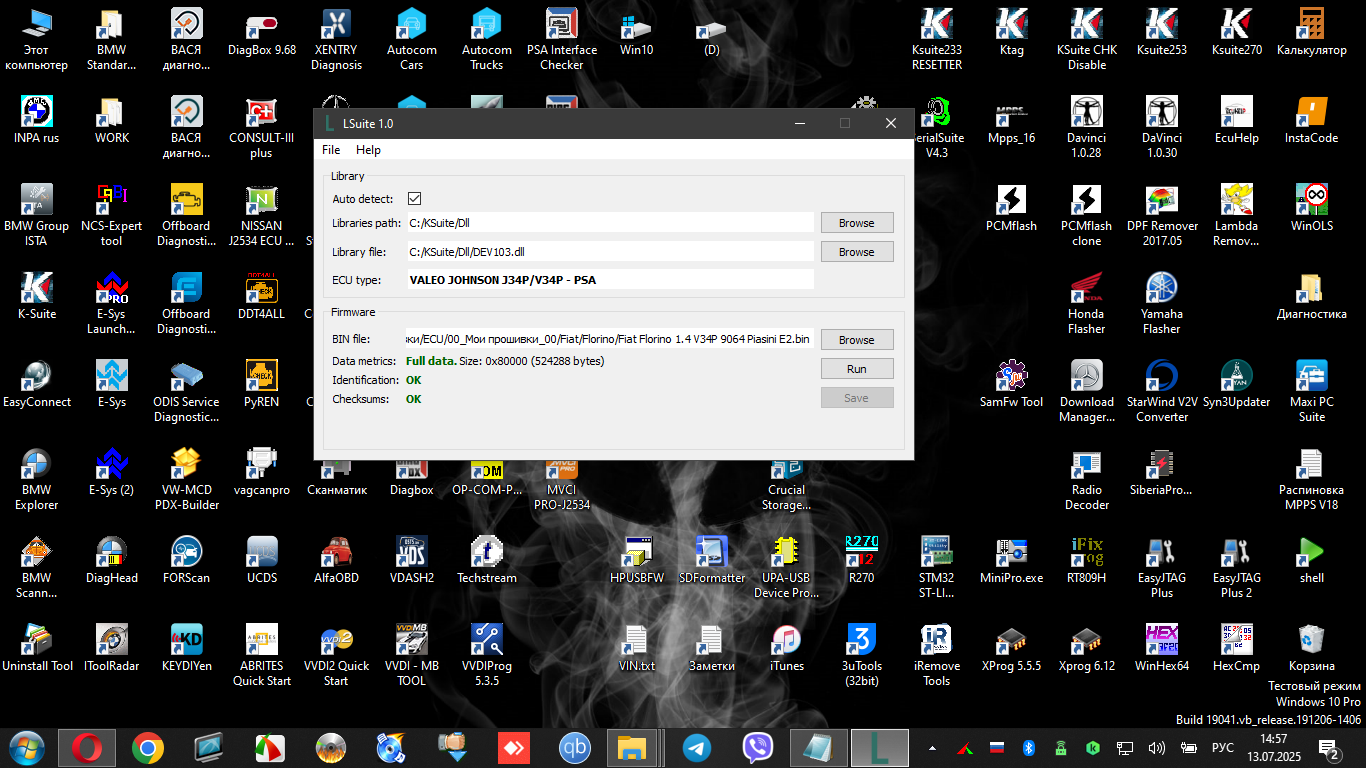Open the BMW Group ISTA icon
The height and width of the screenshot is (768, 1366).
37,216
